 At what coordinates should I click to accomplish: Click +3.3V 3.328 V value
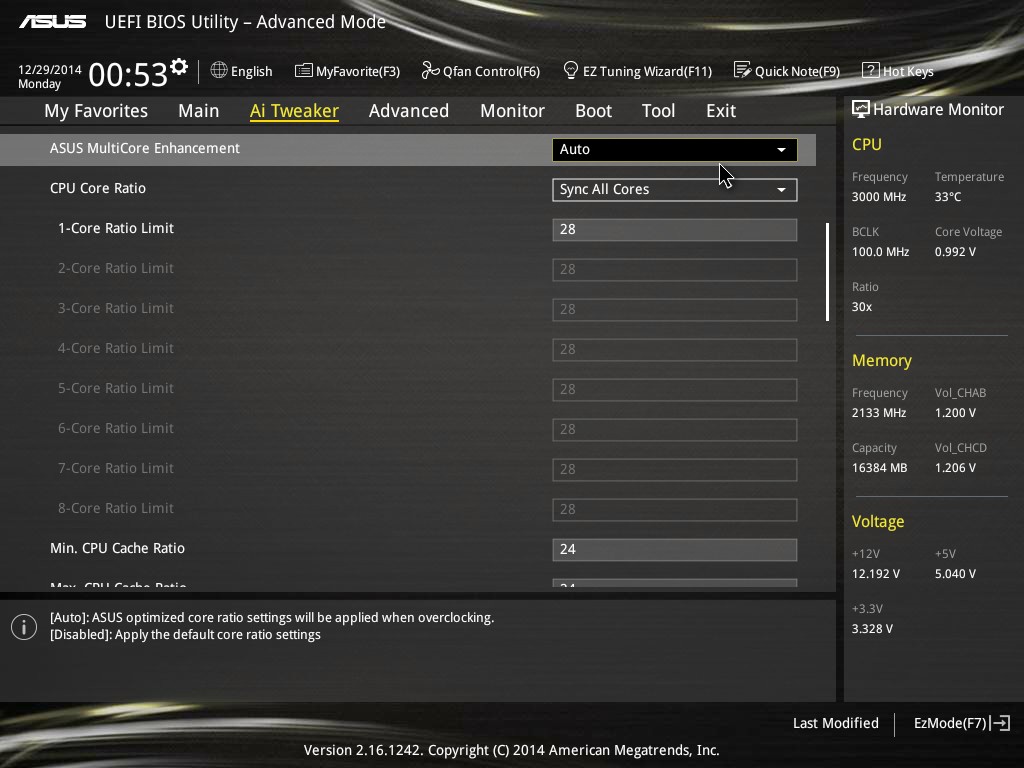(872, 628)
